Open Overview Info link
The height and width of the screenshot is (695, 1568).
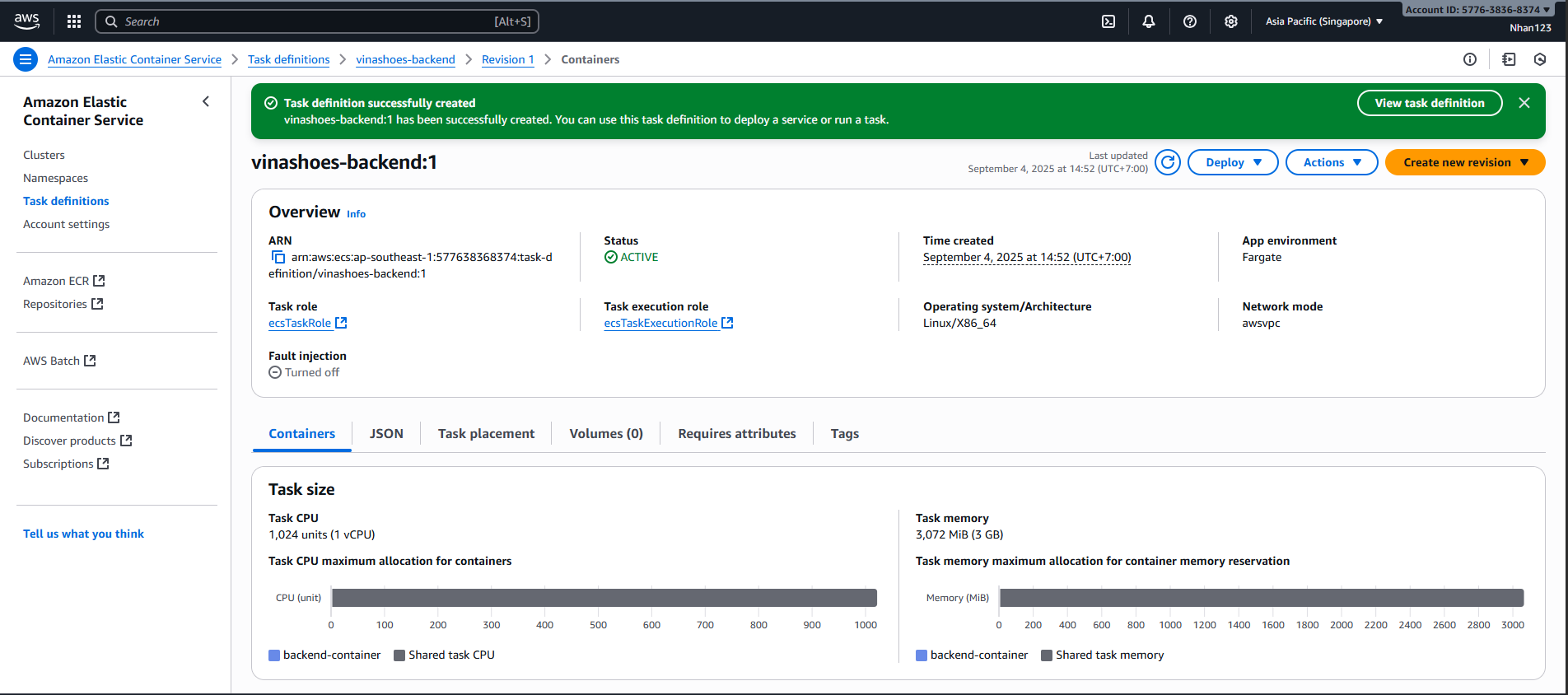pos(356,214)
